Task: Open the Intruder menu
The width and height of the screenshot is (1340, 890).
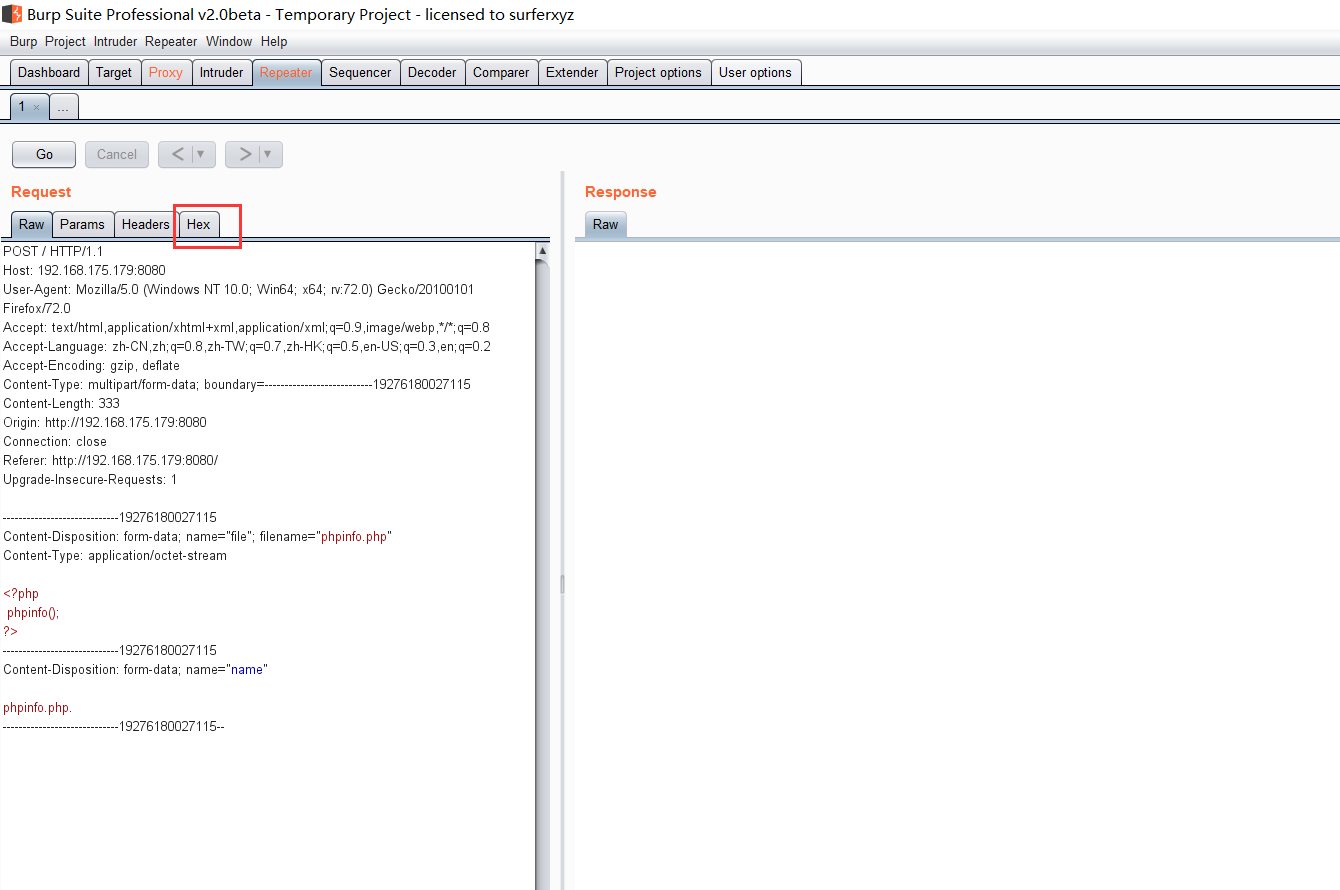Action: click(x=116, y=42)
